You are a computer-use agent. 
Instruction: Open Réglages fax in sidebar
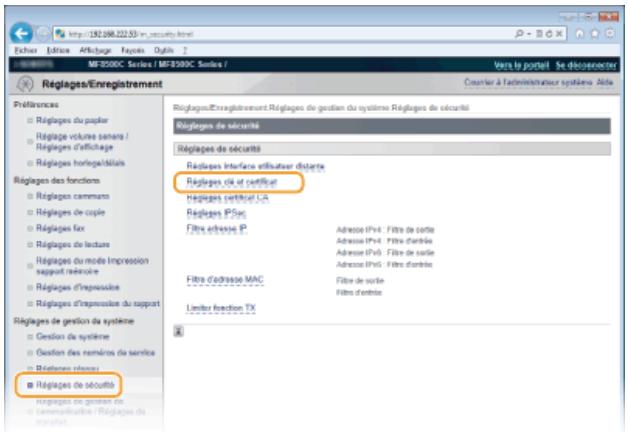pos(60,228)
